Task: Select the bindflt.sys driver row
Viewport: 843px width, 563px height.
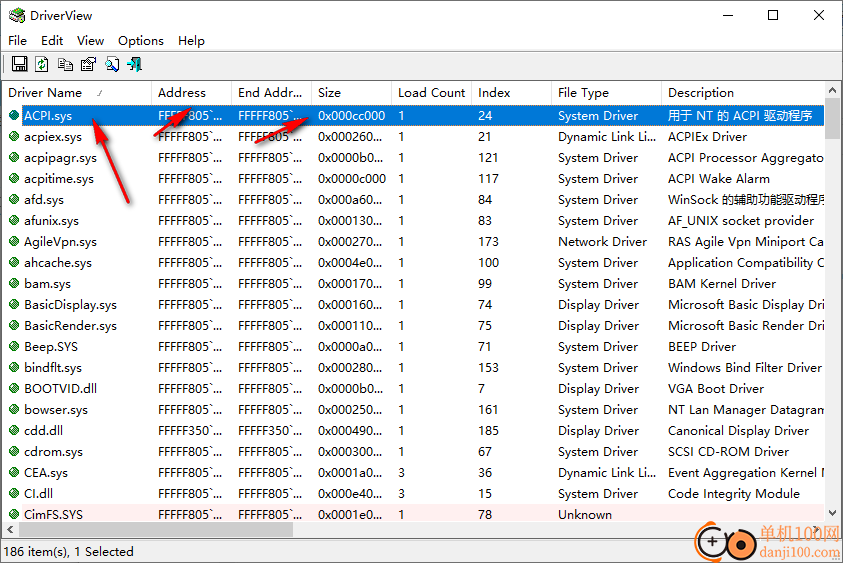Action: [x=414, y=367]
